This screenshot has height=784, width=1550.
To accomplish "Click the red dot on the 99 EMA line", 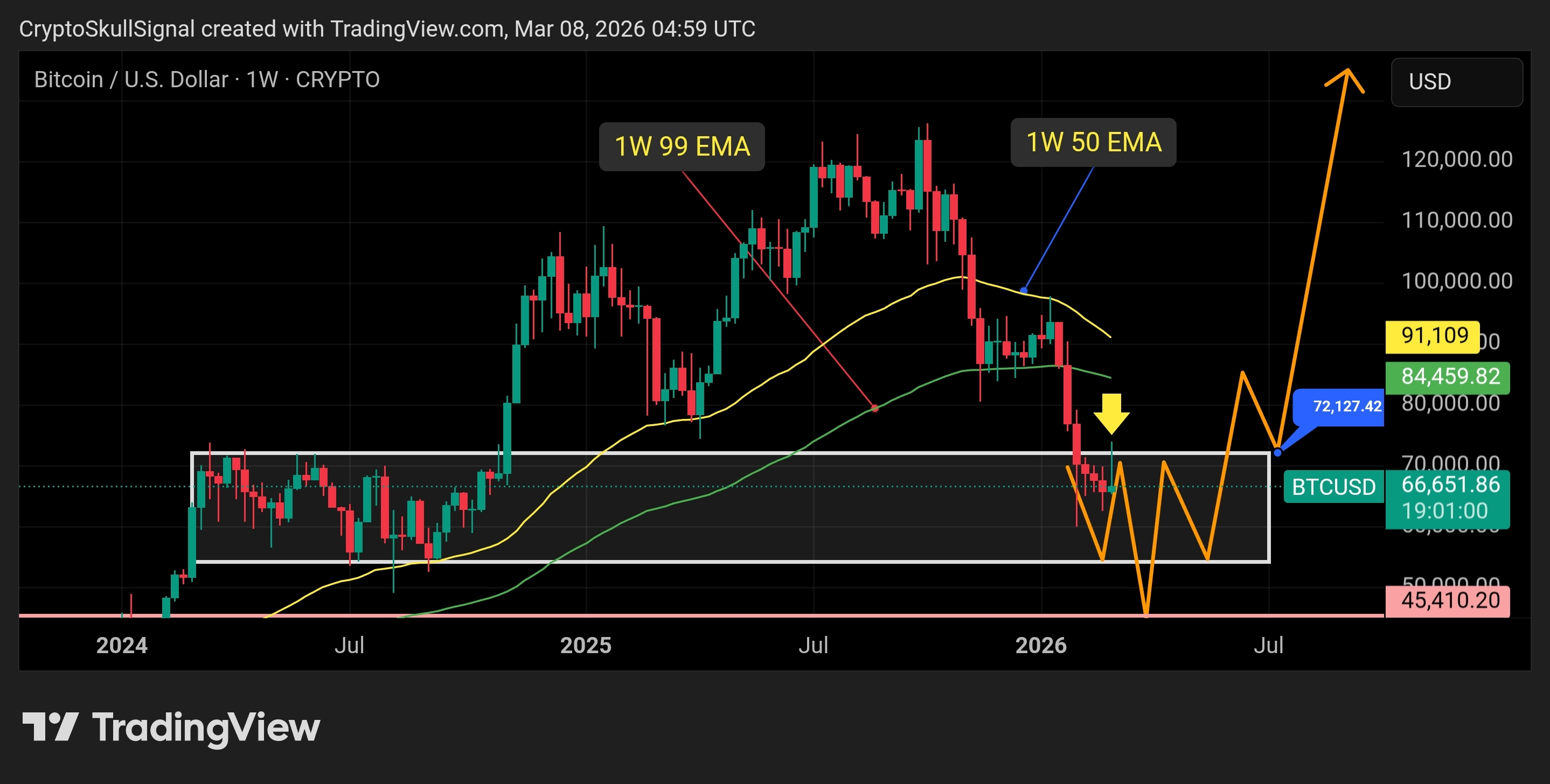I will [x=875, y=408].
